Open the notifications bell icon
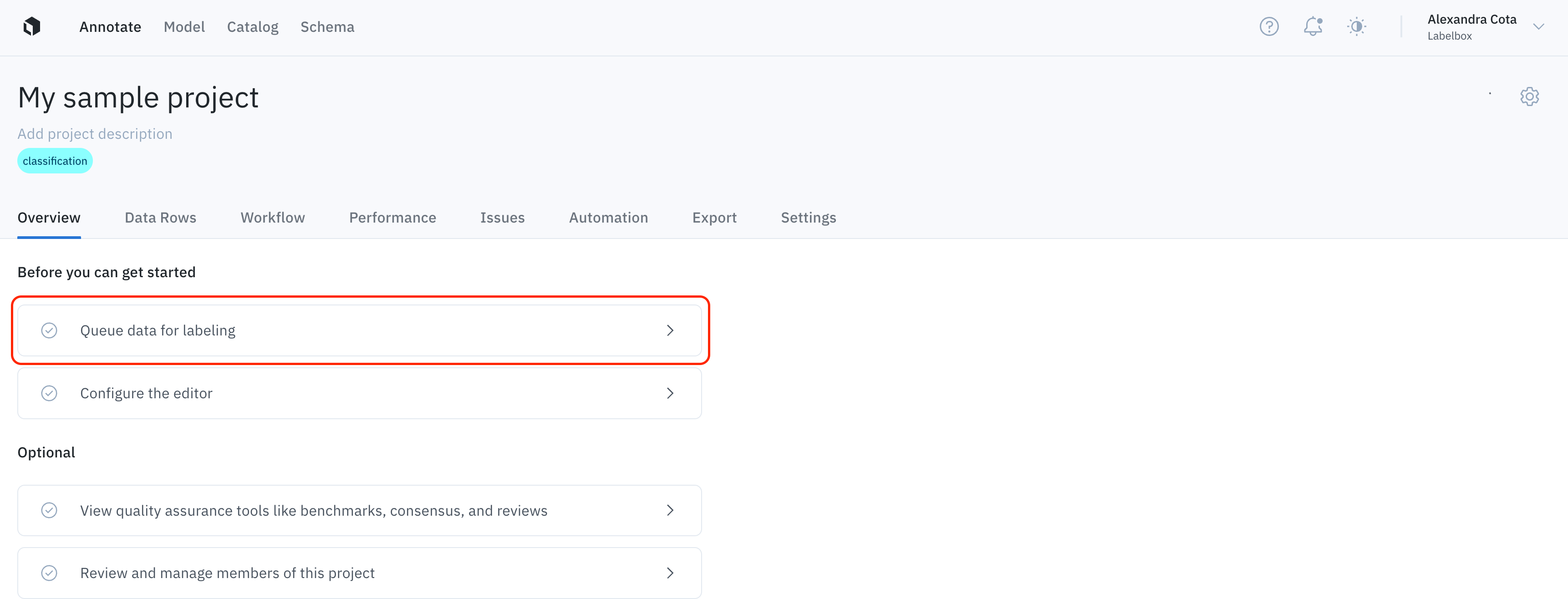Viewport: 1568px width, 599px height. (1312, 26)
